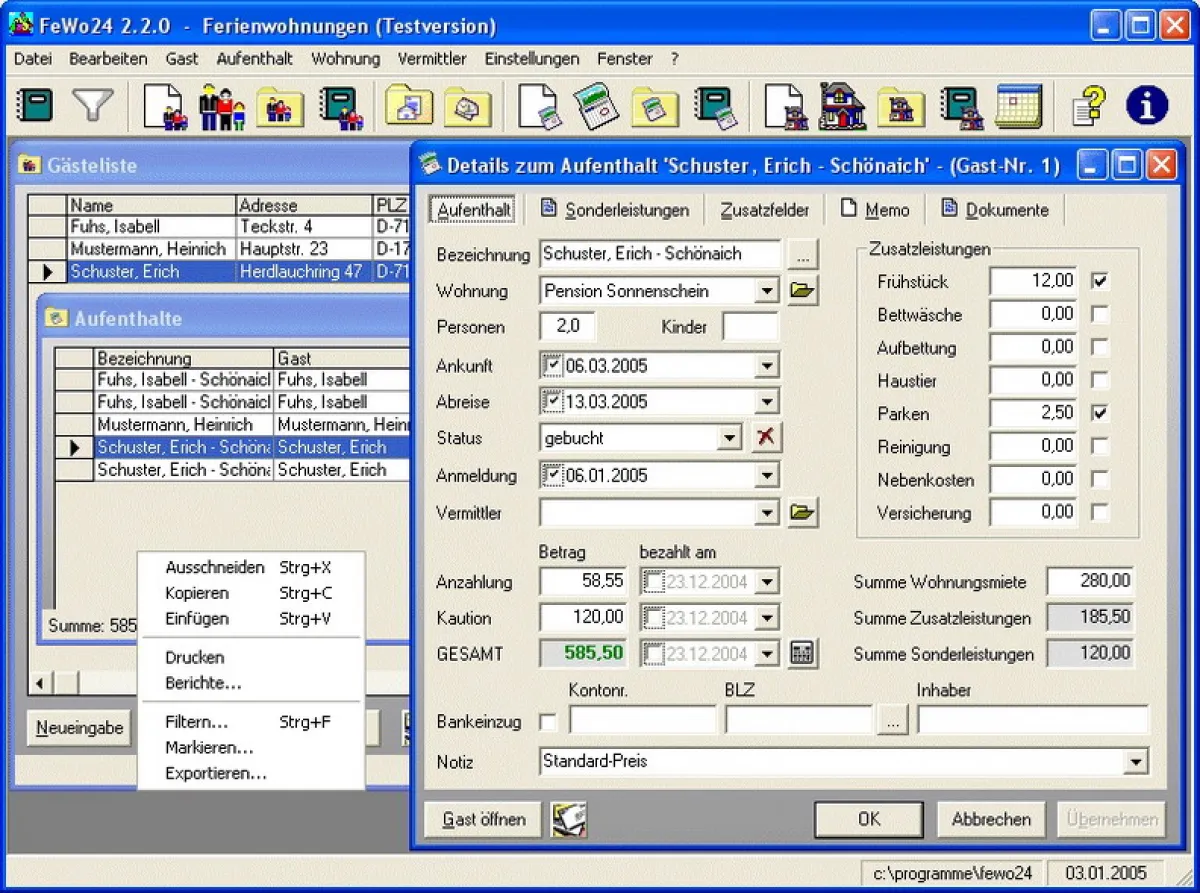The image size is (1200, 893).
Task: Switch to the Sonderleistungen tab
Action: click(616, 210)
